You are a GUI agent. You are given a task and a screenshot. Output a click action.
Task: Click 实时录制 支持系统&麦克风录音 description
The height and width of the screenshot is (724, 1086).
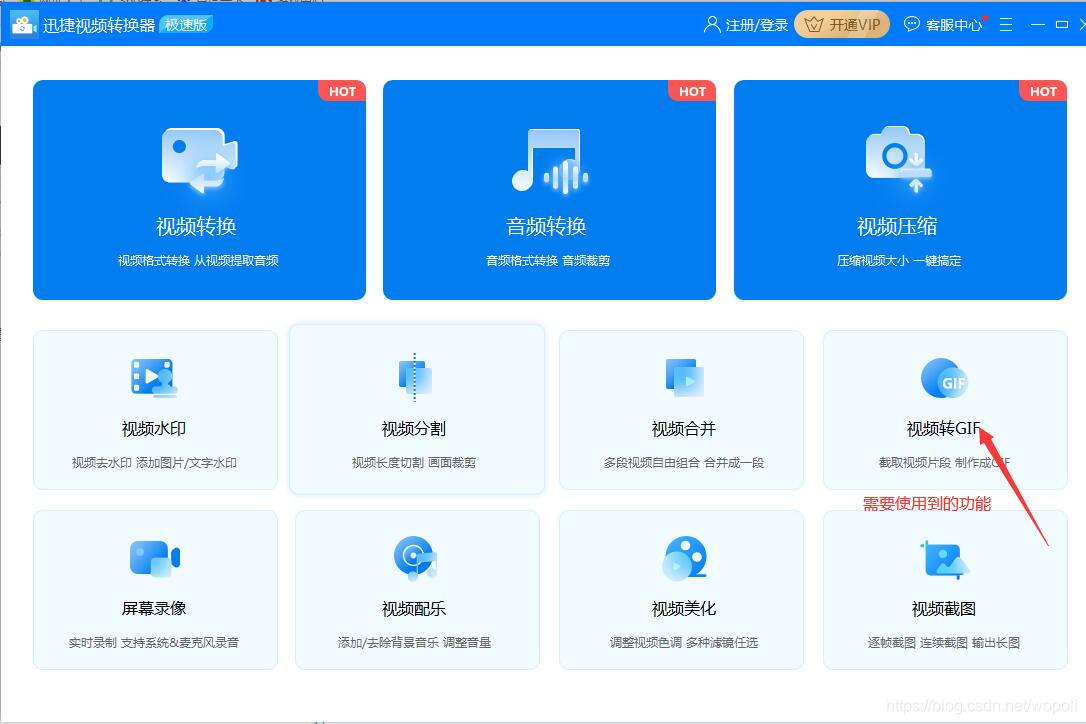[x=154, y=642]
